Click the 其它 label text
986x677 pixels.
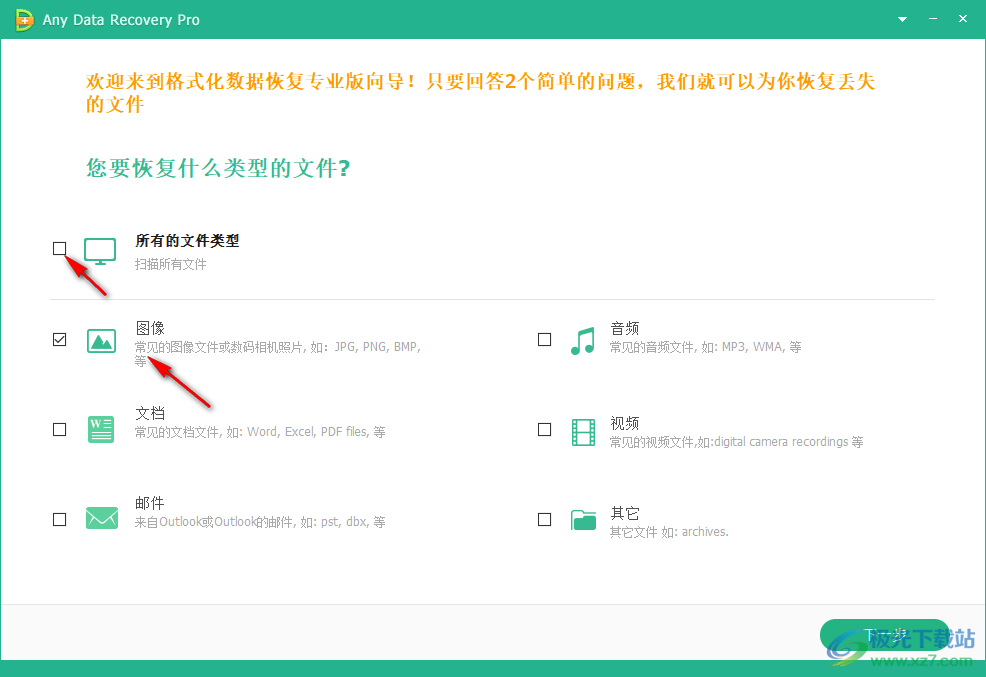click(624, 513)
